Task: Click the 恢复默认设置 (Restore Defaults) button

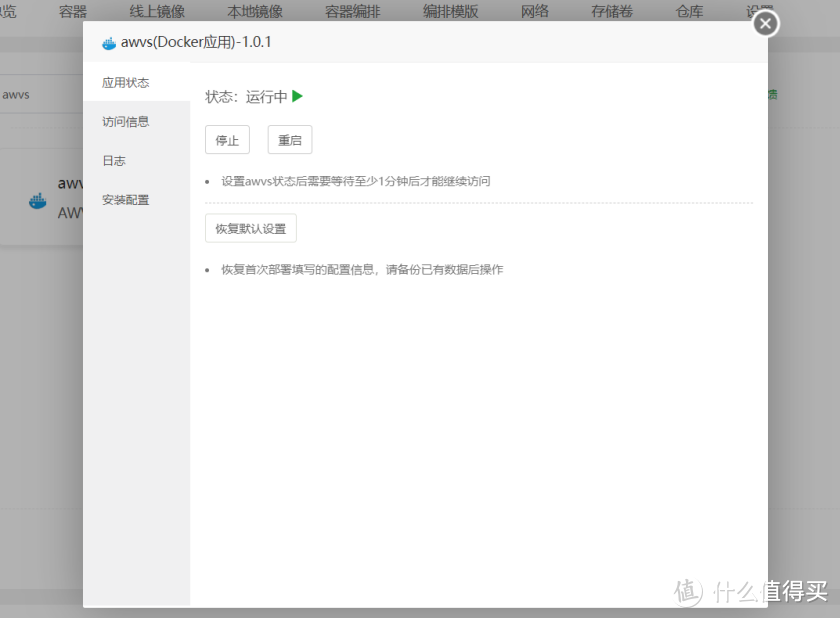Action: tap(250, 228)
